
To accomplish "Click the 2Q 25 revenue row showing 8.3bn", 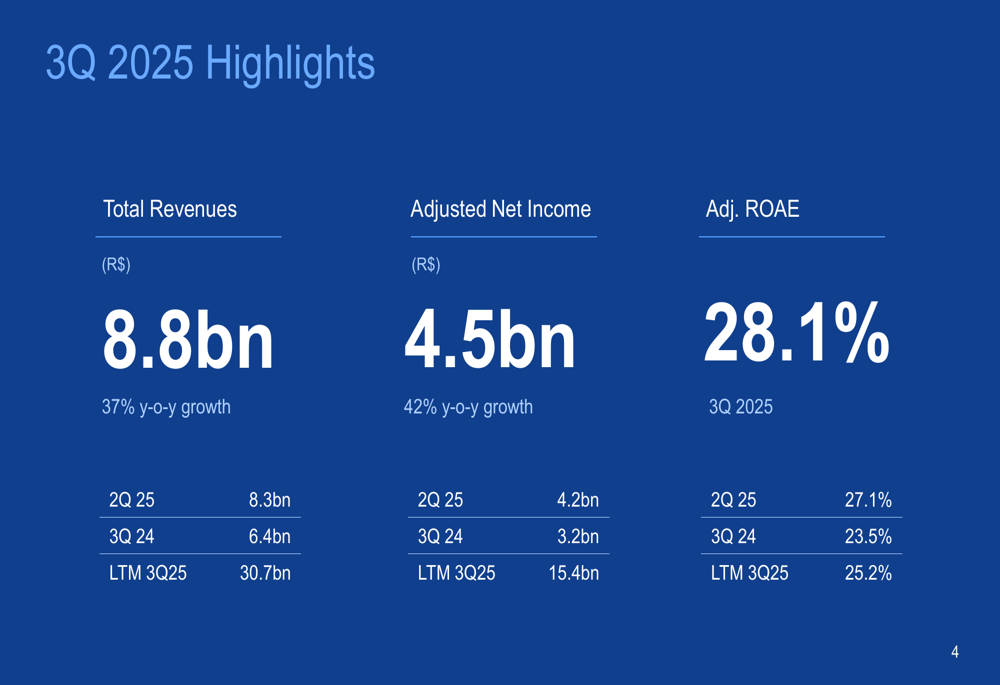I will tap(200, 500).
